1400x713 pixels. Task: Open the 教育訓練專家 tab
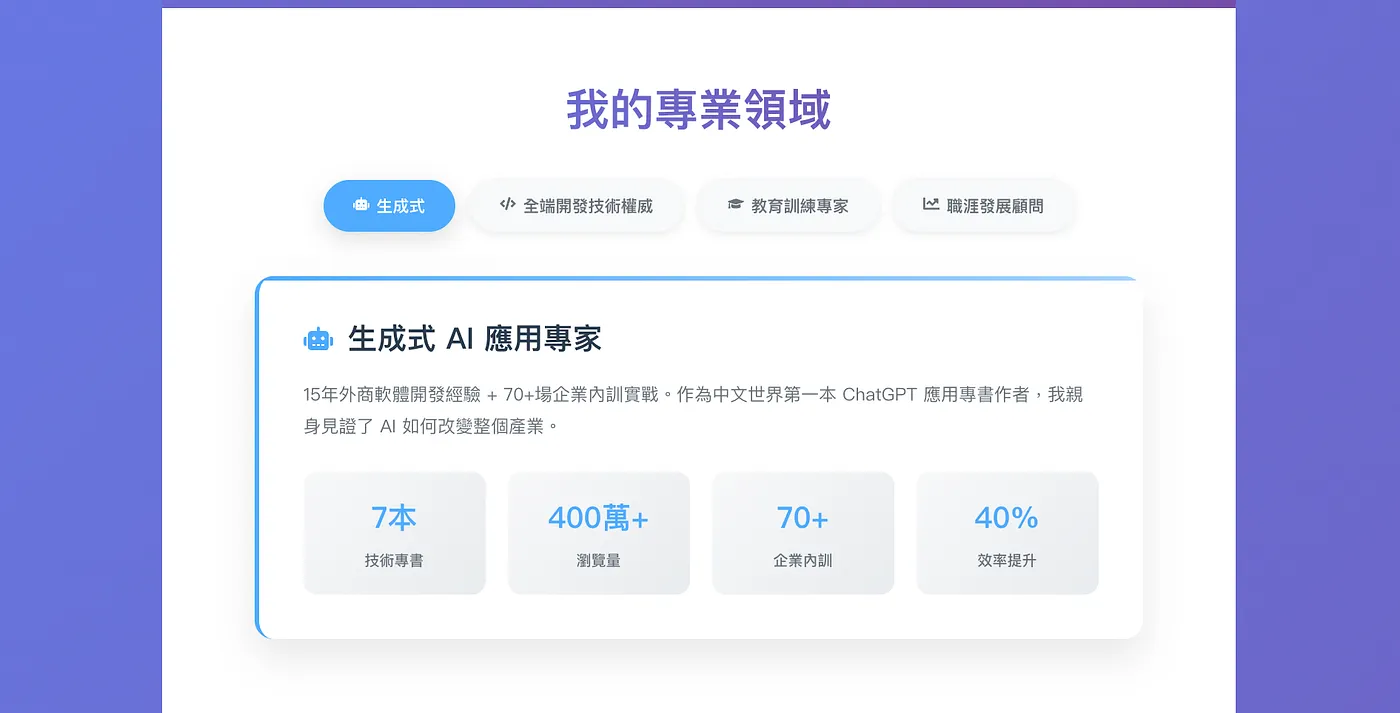click(788, 206)
